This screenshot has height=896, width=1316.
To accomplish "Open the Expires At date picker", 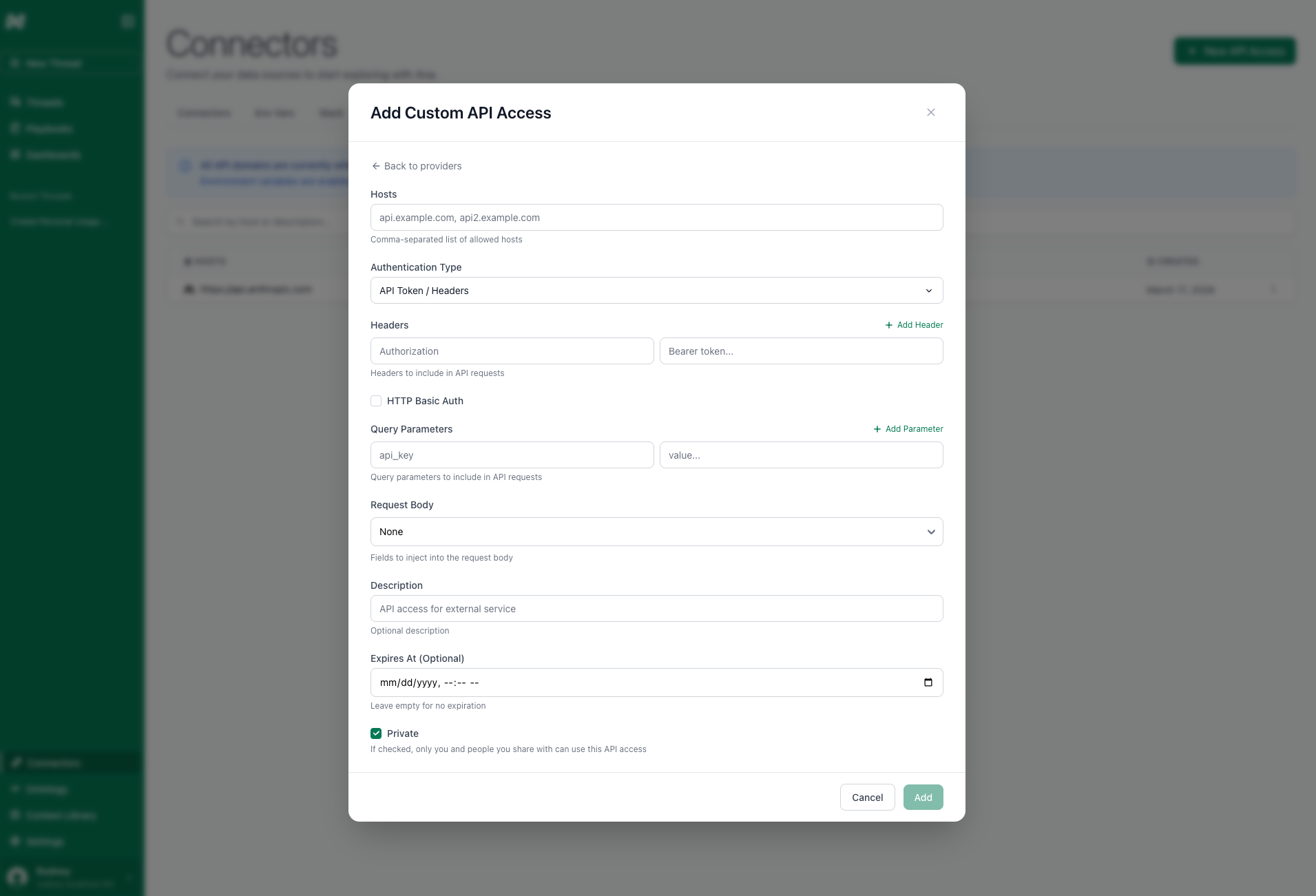I will [928, 683].
